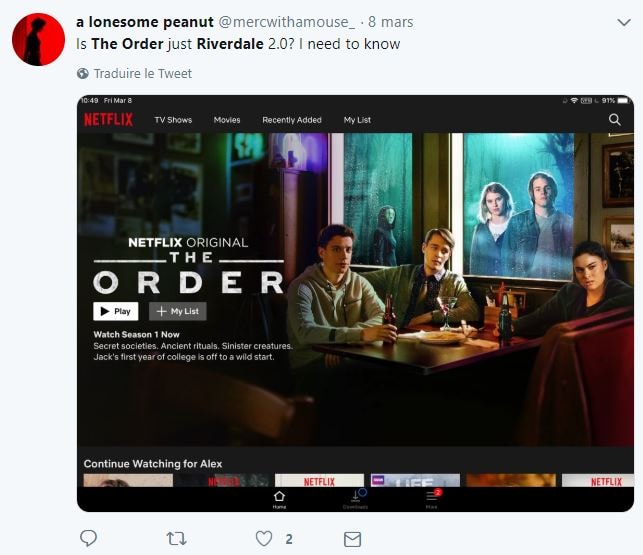This screenshot has width=643, height=555.
Task: Open the Recently Added section
Action: coord(292,120)
